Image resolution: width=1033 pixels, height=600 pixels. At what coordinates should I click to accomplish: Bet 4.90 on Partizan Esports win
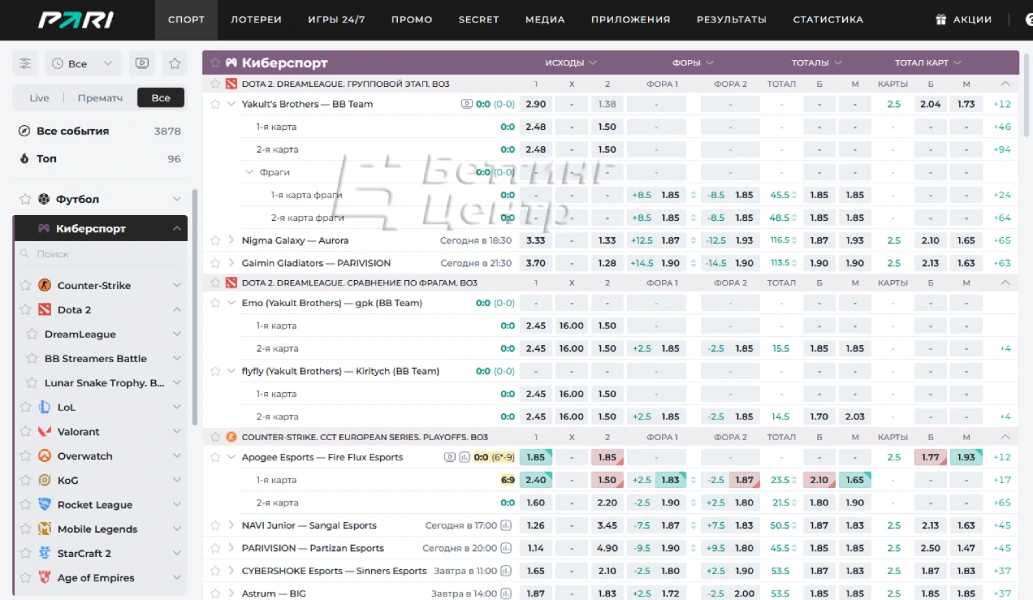coord(607,548)
